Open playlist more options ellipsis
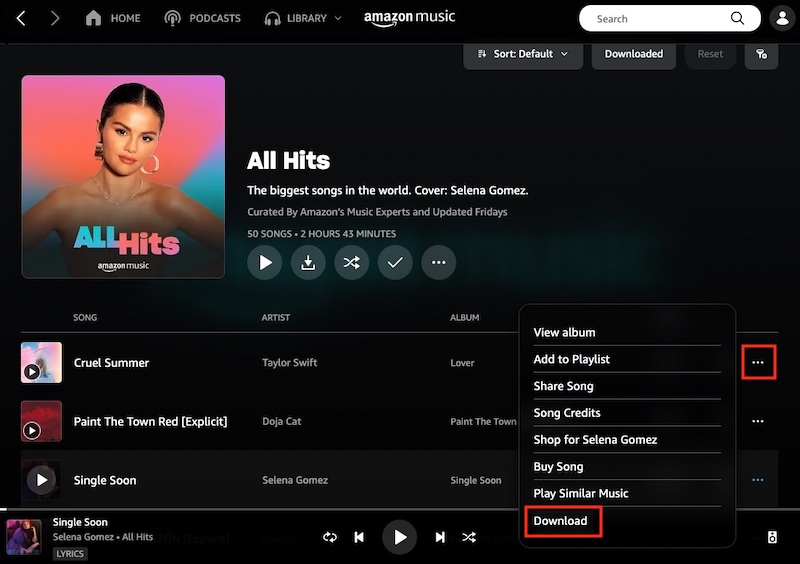This screenshot has height=564, width=800. pyautogui.click(x=438, y=262)
